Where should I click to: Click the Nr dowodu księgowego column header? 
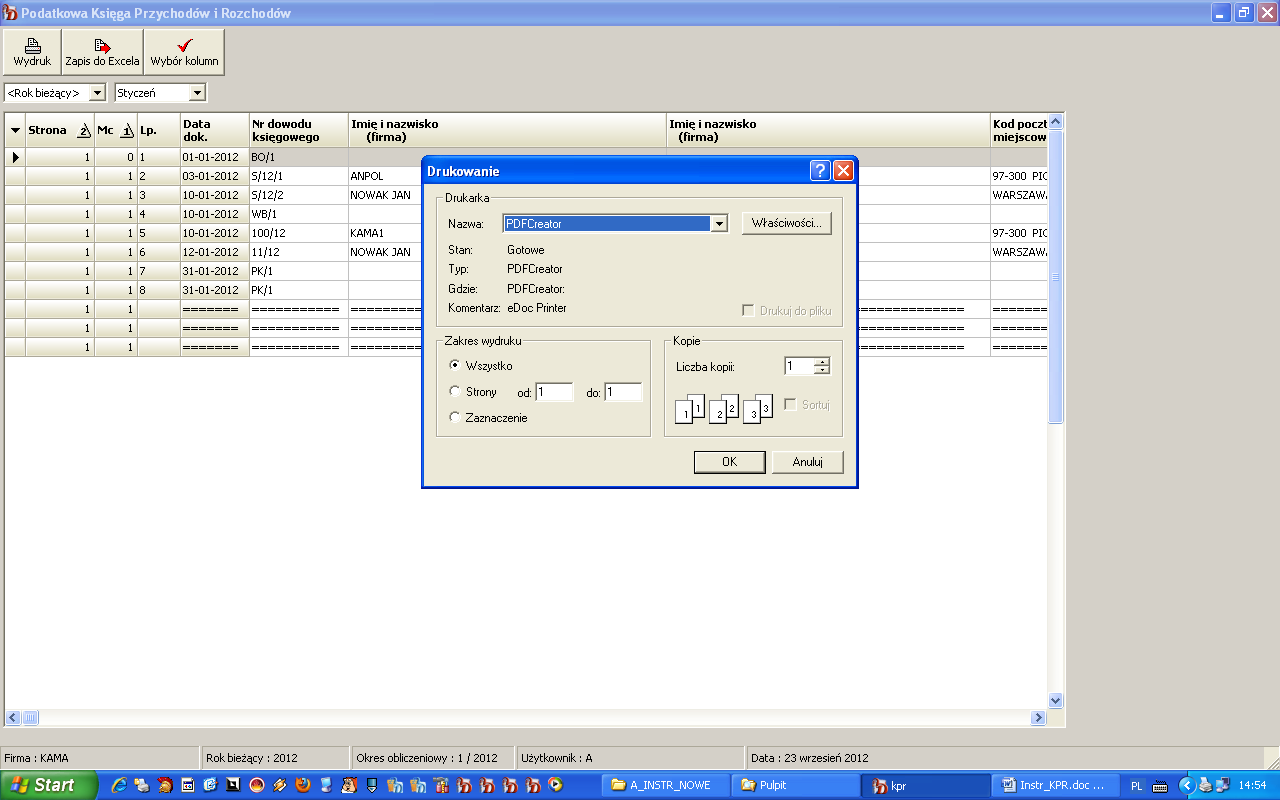tap(299, 131)
